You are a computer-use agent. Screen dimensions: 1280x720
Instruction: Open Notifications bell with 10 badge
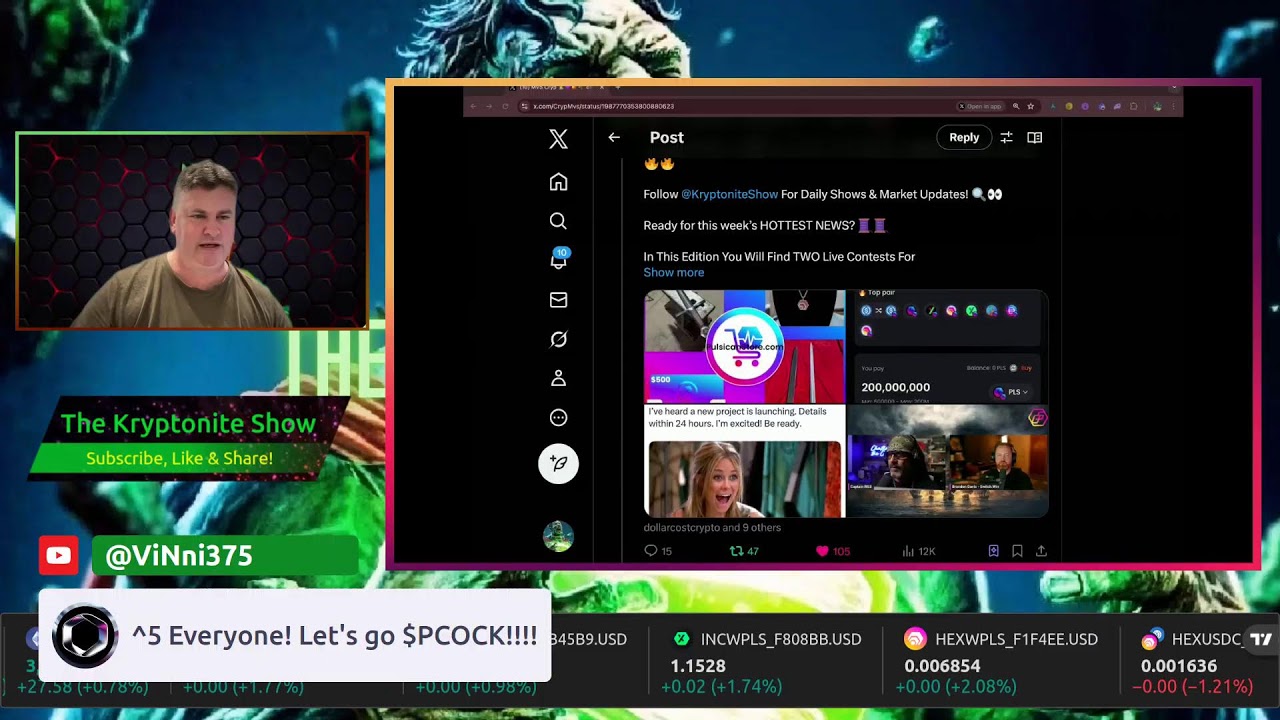[558, 260]
